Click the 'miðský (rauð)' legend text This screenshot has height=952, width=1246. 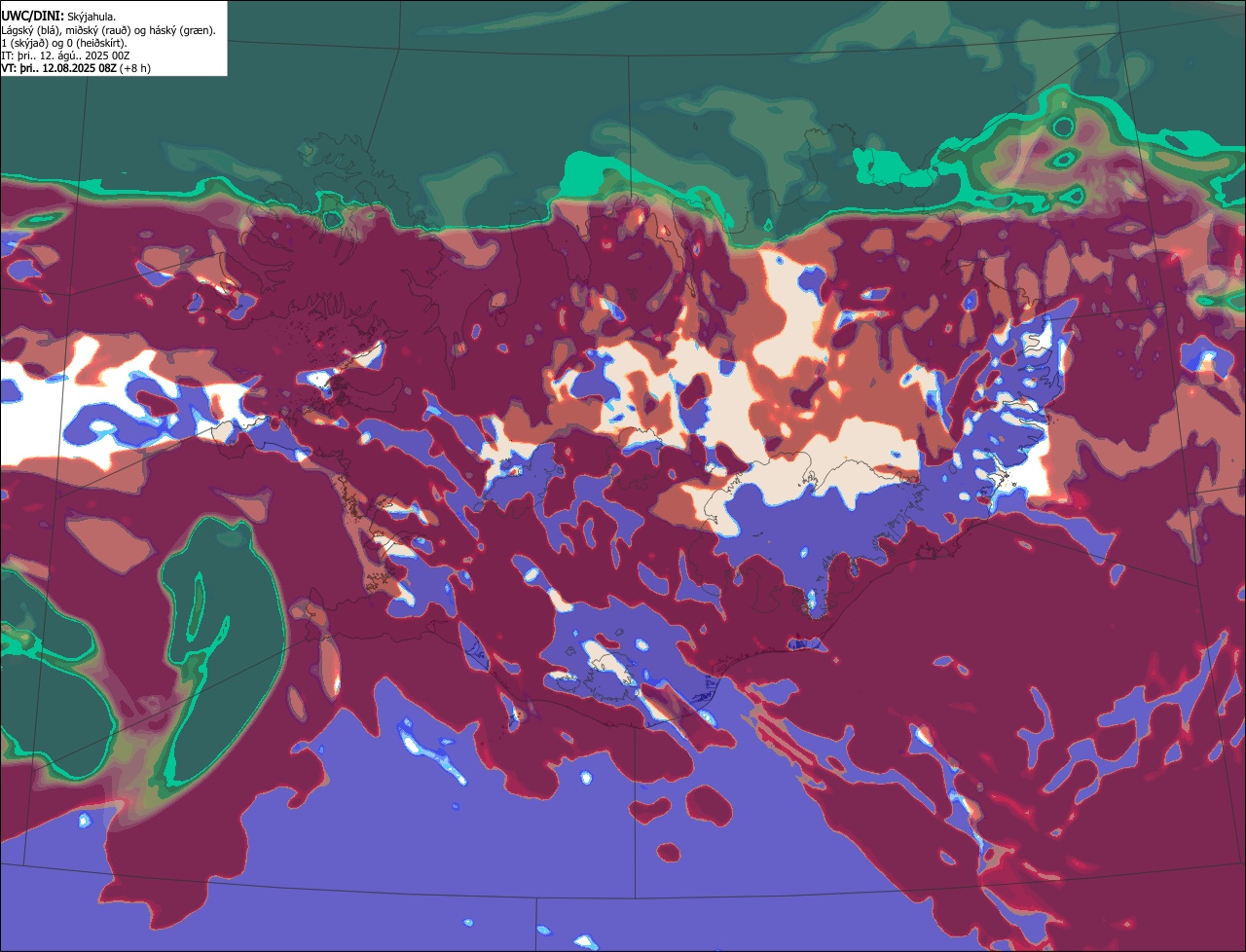coord(98,31)
